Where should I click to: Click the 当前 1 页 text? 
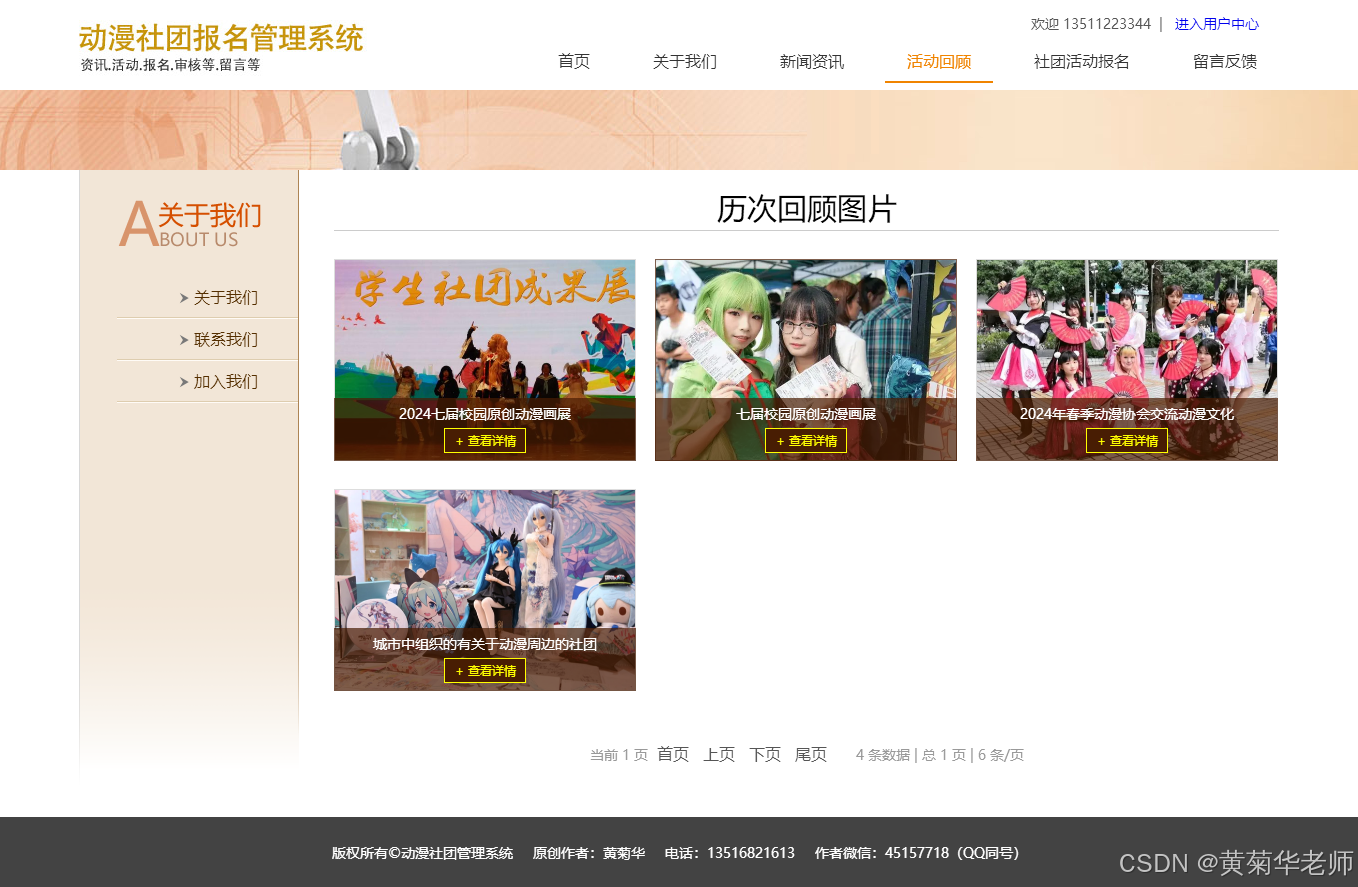coord(619,755)
